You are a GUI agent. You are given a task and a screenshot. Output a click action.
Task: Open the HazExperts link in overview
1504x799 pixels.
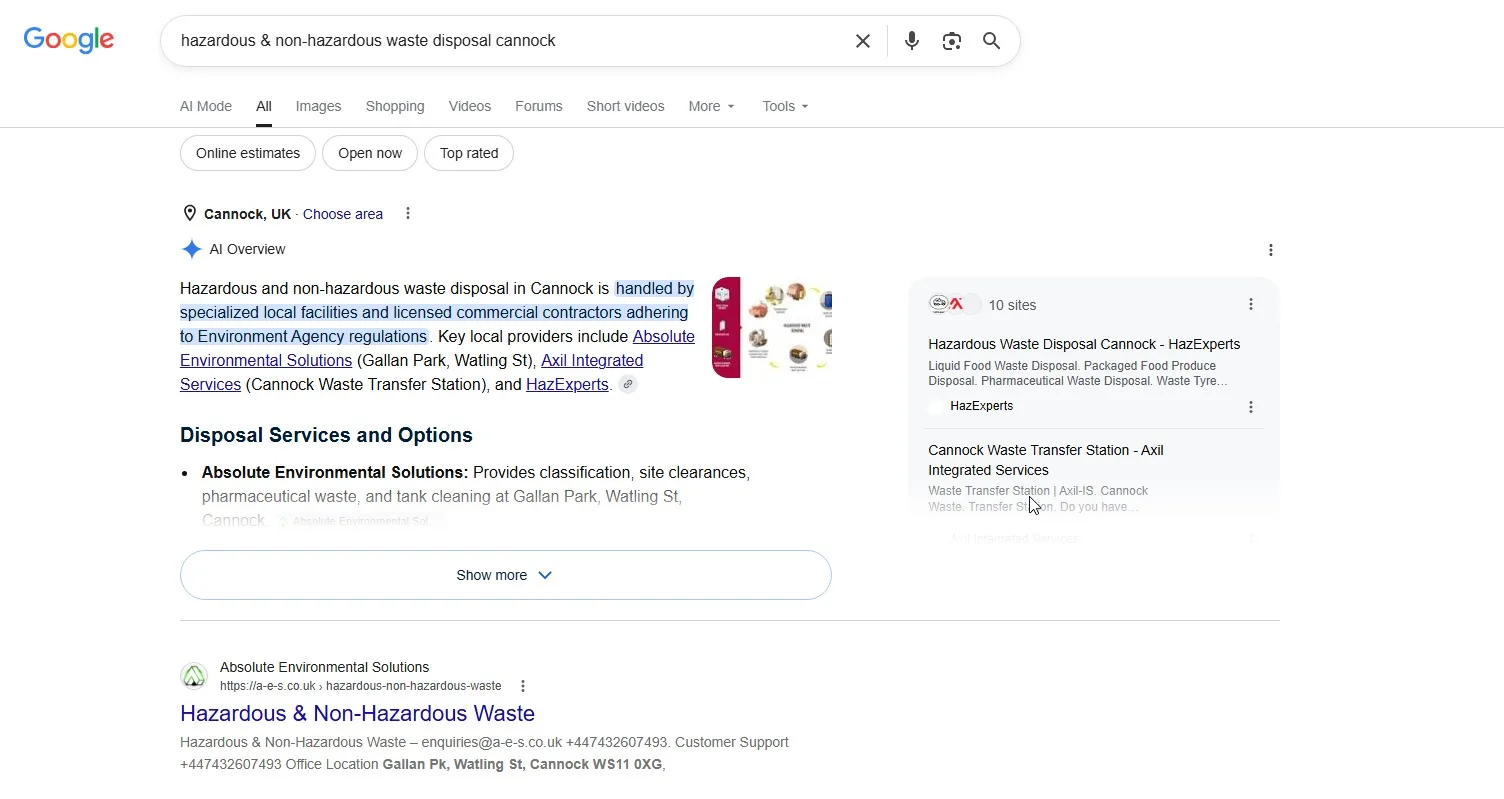click(567, 385)
